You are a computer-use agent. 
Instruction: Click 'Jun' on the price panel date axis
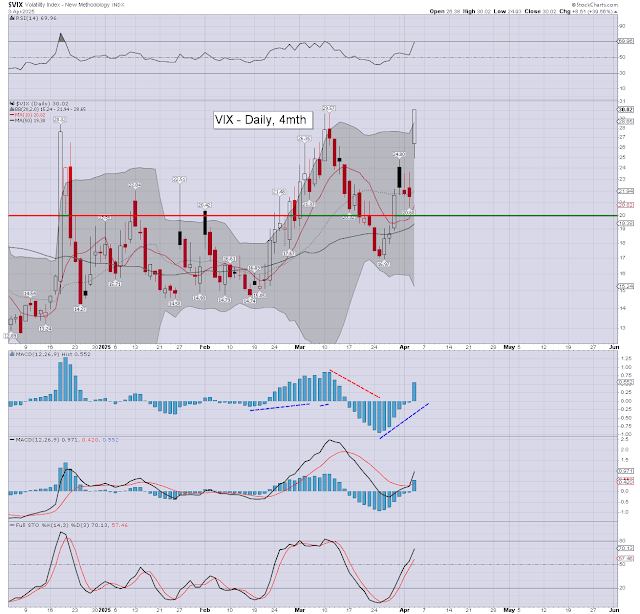[613, 347]
